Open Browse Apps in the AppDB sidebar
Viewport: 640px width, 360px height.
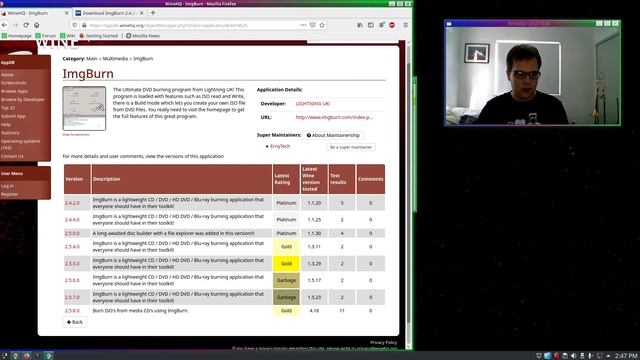(14, 91)
